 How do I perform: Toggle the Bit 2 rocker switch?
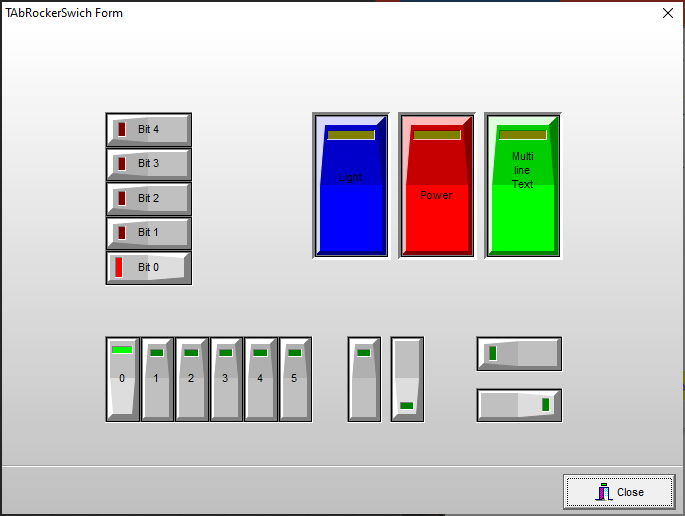click(x=149, y=199)
